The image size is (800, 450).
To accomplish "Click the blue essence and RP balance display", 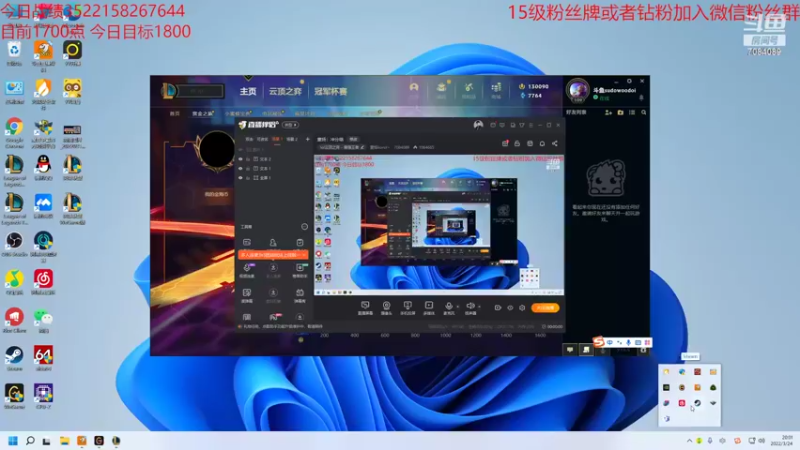I will point(534,91).
